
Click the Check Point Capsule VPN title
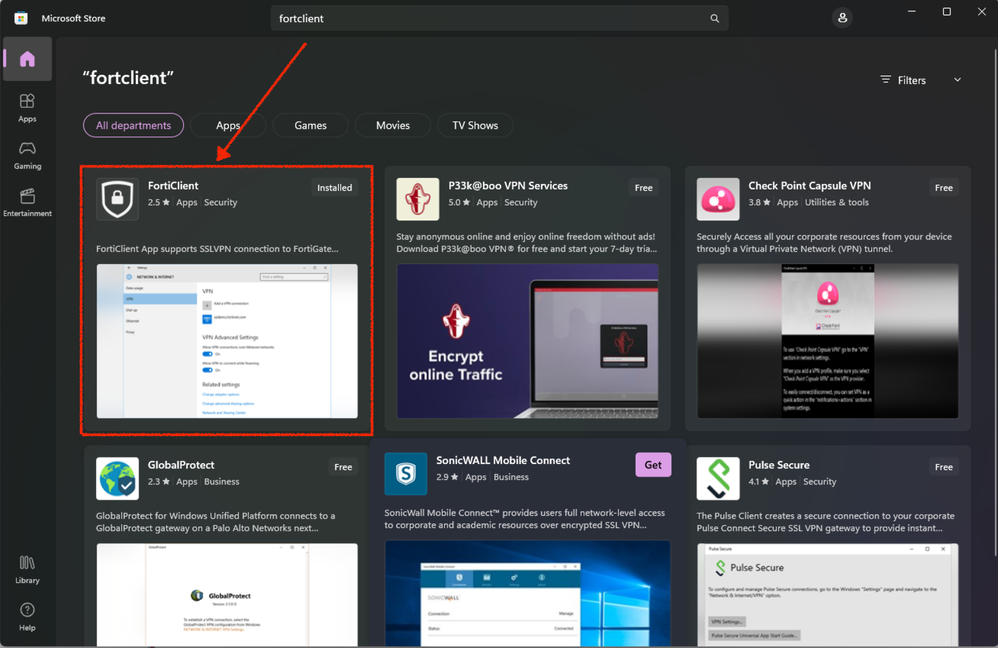coord(810,186)
